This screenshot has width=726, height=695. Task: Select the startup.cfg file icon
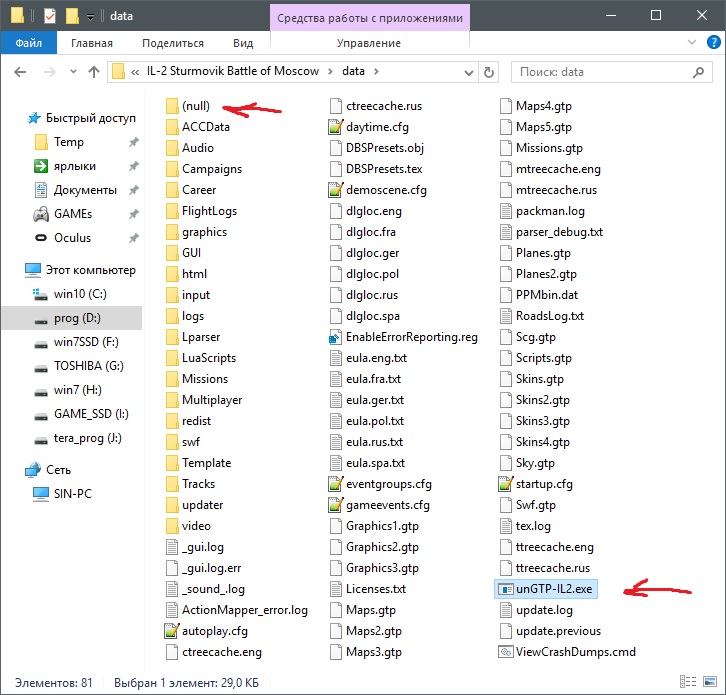coord(505,484)
